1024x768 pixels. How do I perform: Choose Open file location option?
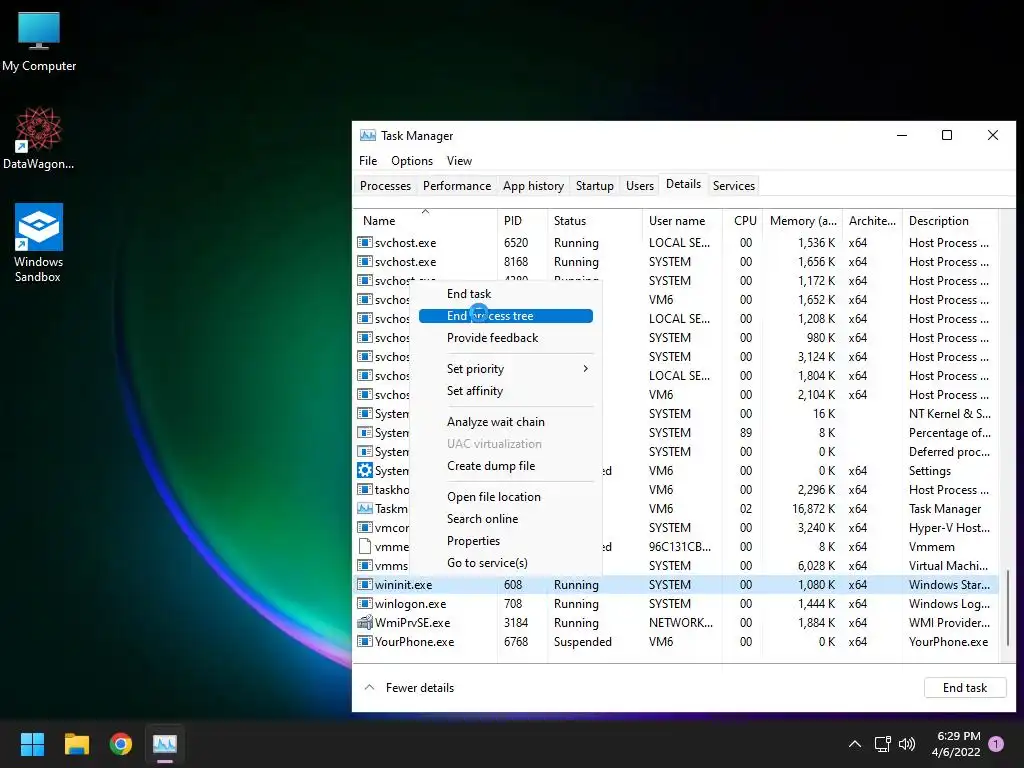pos(506,497)
